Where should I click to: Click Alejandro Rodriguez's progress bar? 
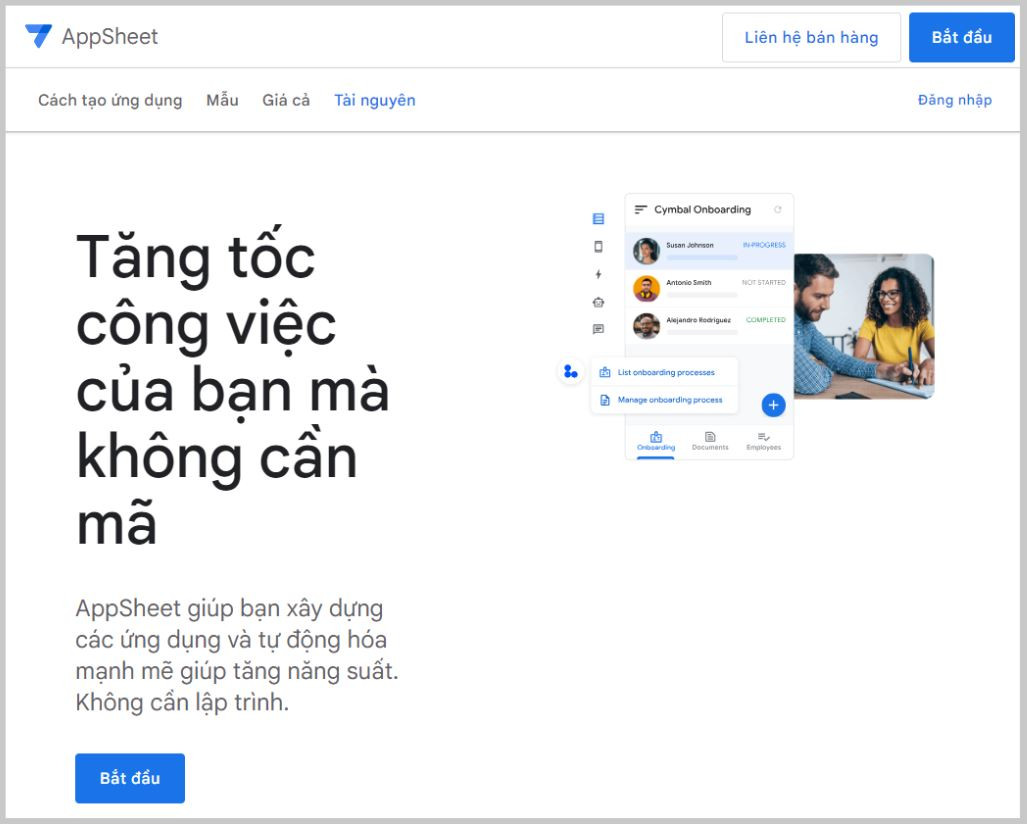tap(701, 333)
